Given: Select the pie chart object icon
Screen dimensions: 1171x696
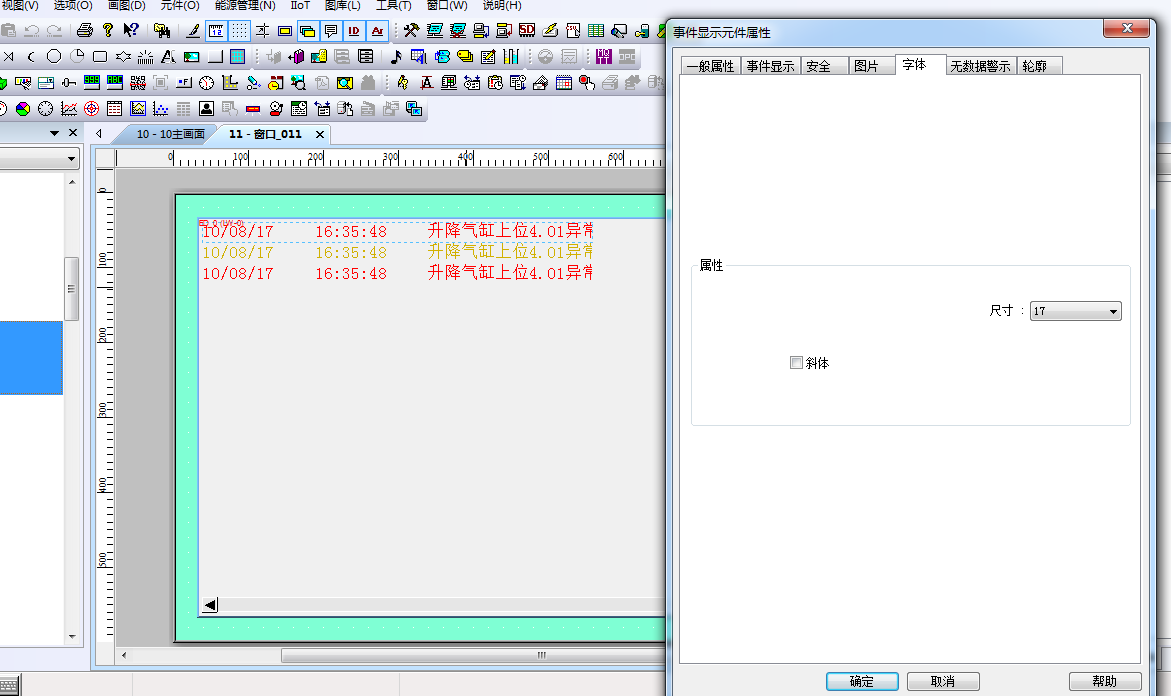Looking at the screenshot, I should point(22,108).
